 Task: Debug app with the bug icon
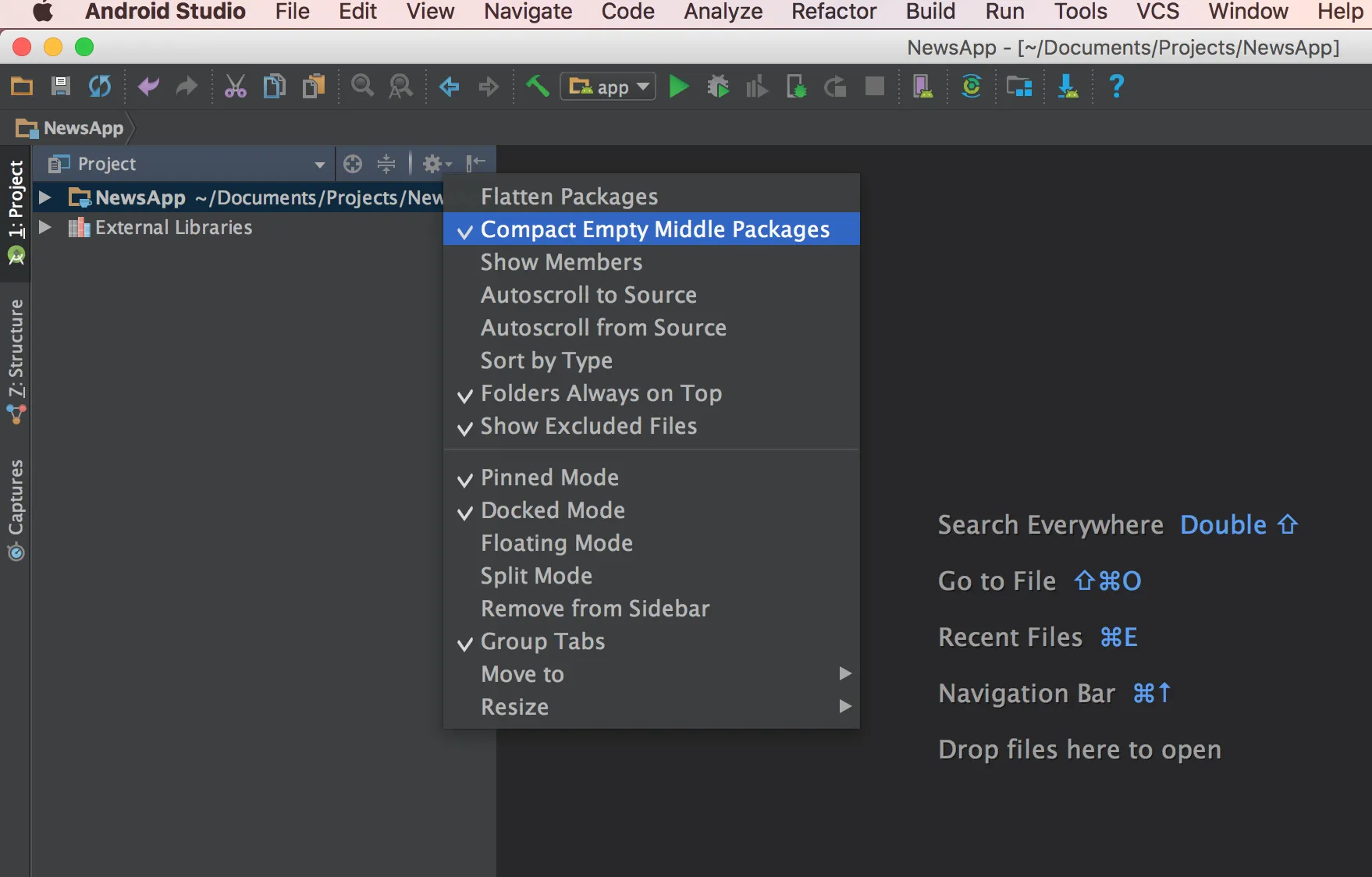pyautogui.click(x=718, y=86)
